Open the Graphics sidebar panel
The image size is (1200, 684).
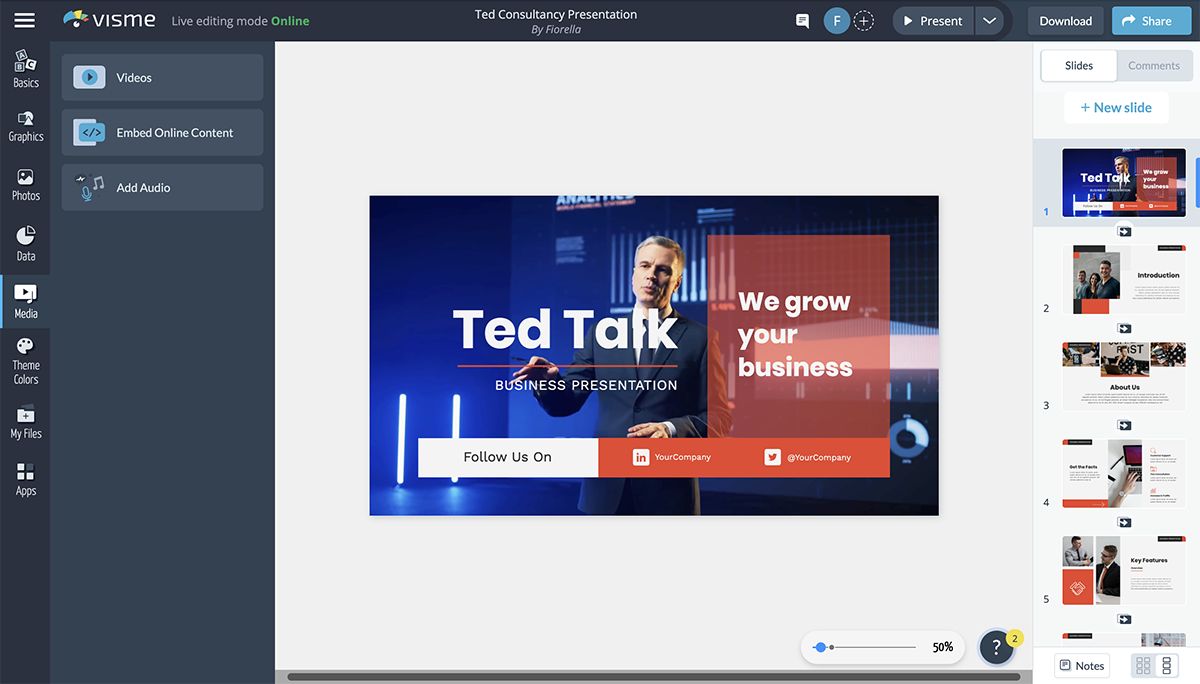[x=26, y=126]
